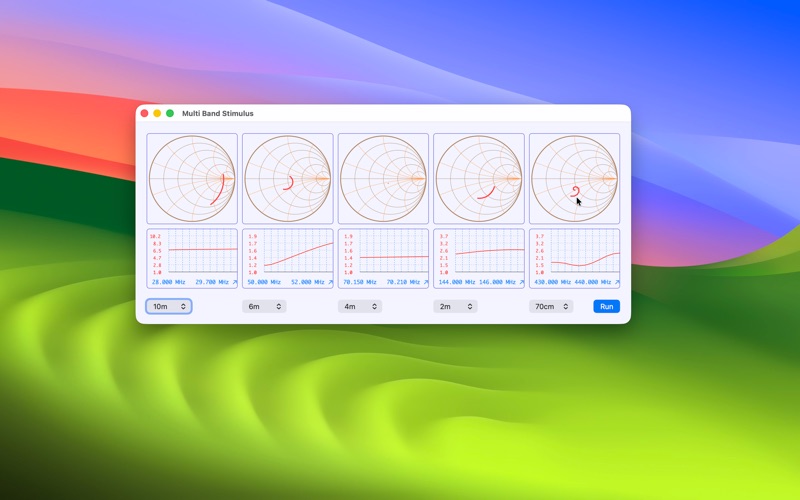Click the 146.000 MHz stop frequency
Viewport: 800px width, 500px height.
(497, 282)
